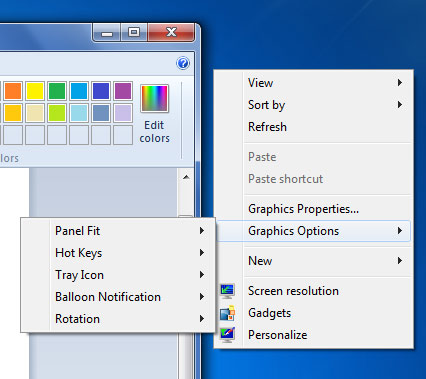Click the Paint scrollbar up arrow
Viewport: 426px width, 379px height.
pos(186,177)
